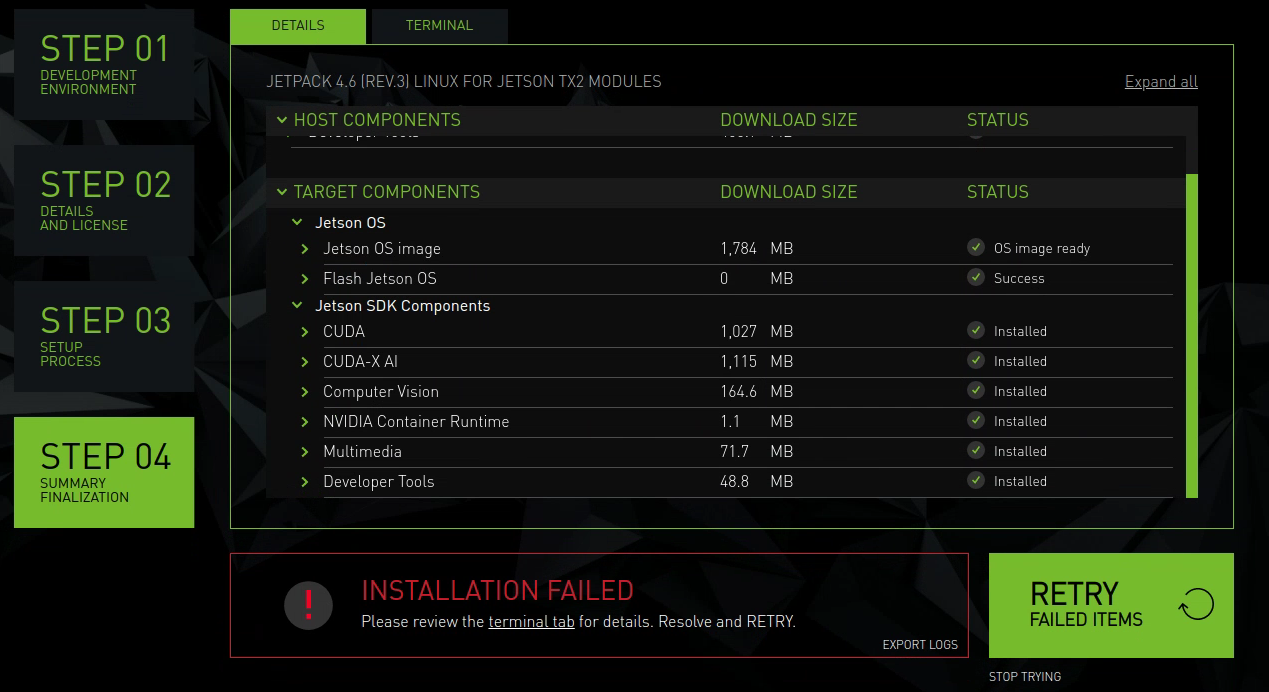Go to Step 02 Details and License
The image size is (1269, 692).
tap(104, 201)
